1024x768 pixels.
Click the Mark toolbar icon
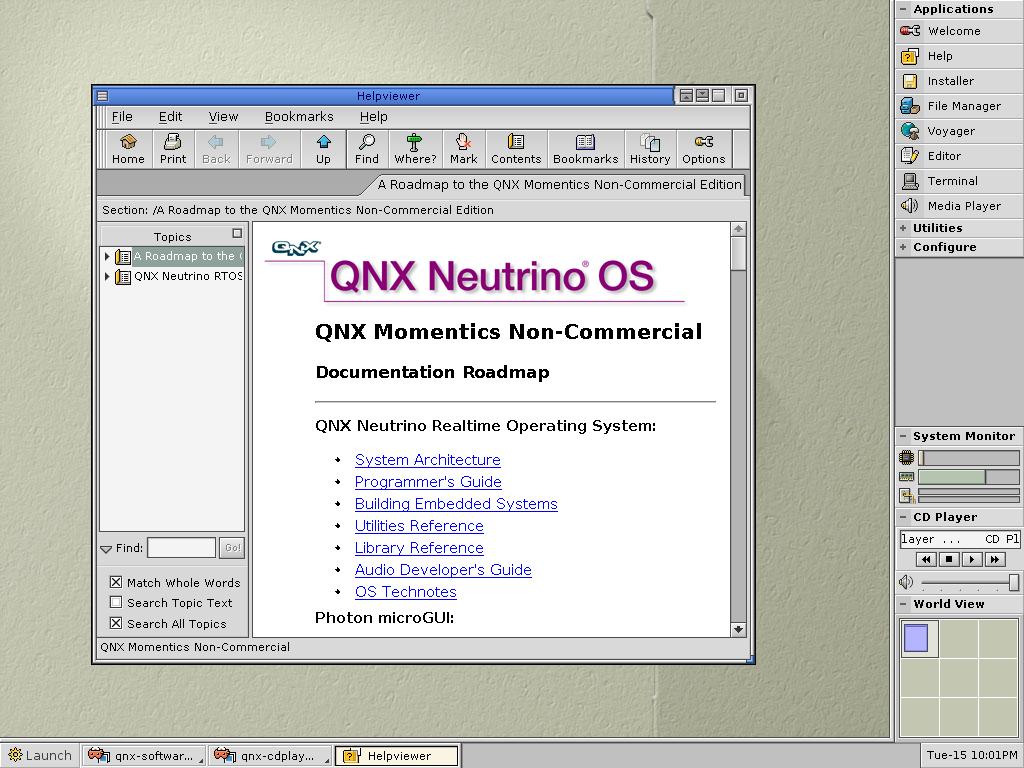point(463,148)
